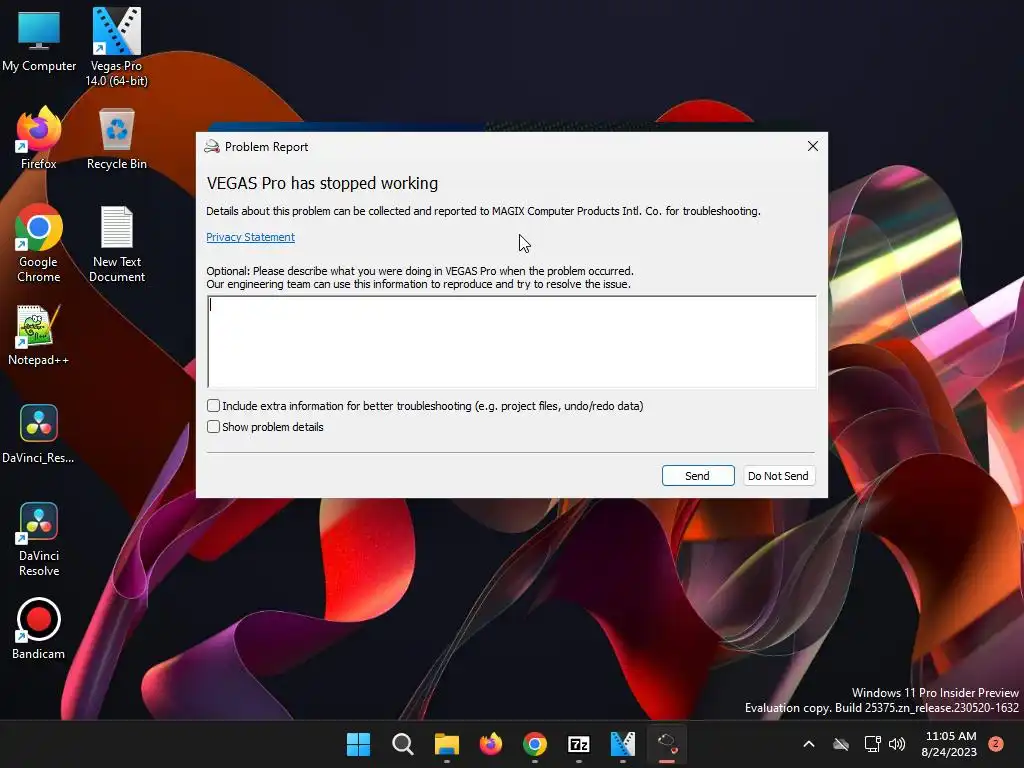Show hidden system tray icons
Image resolution: width=1024 pixels, height=768 pixels.
click(x=808, y=744)
